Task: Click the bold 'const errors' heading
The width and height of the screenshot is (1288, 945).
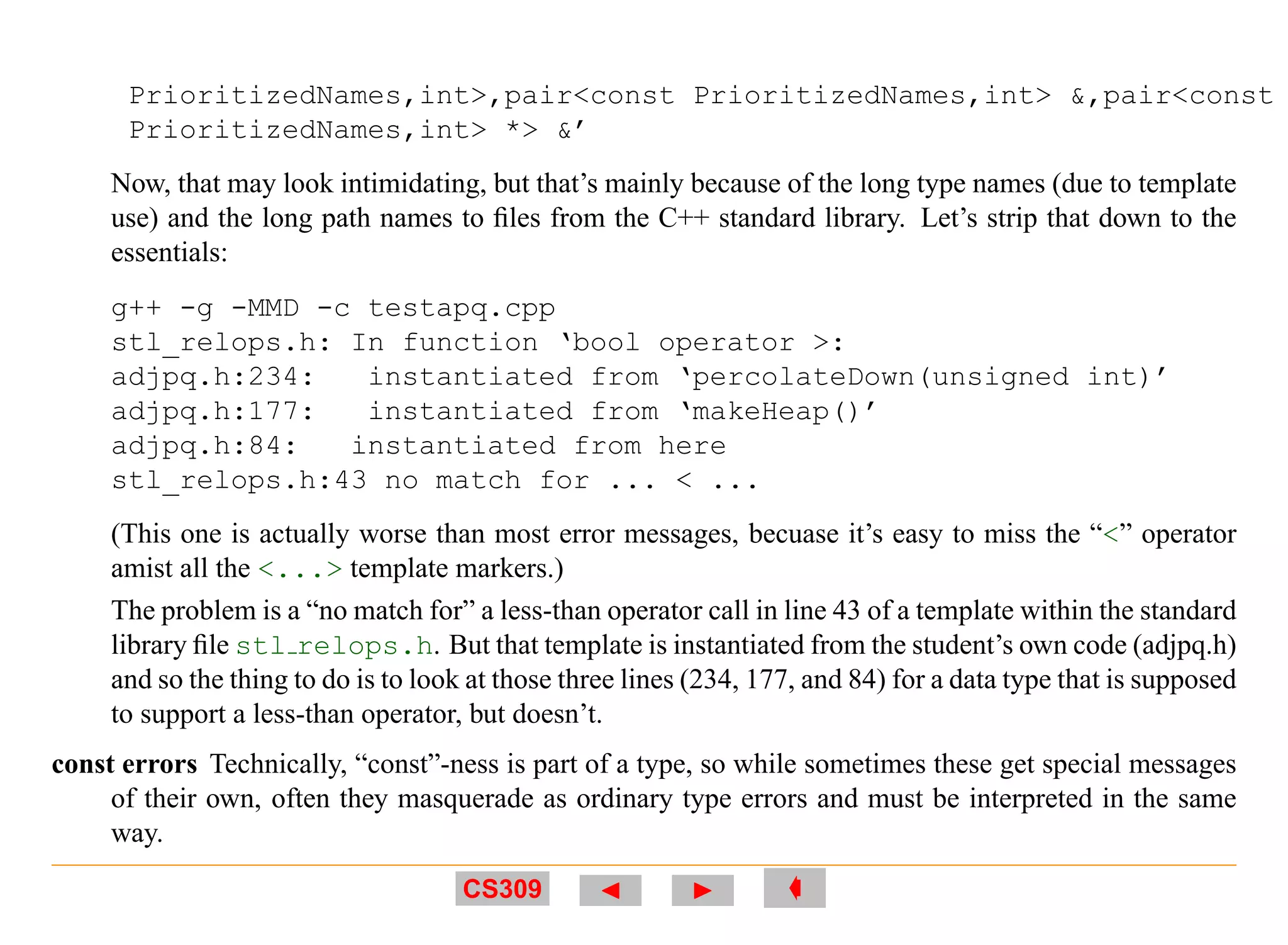Action: (125, 764)
